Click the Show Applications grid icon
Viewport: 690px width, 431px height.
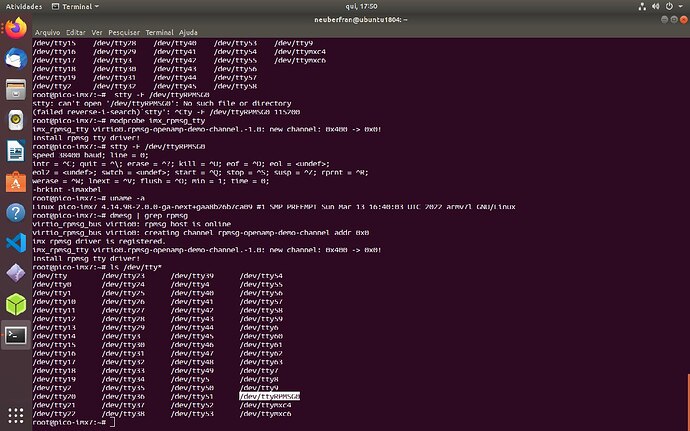pyautogui.click(x=15, y=414)
